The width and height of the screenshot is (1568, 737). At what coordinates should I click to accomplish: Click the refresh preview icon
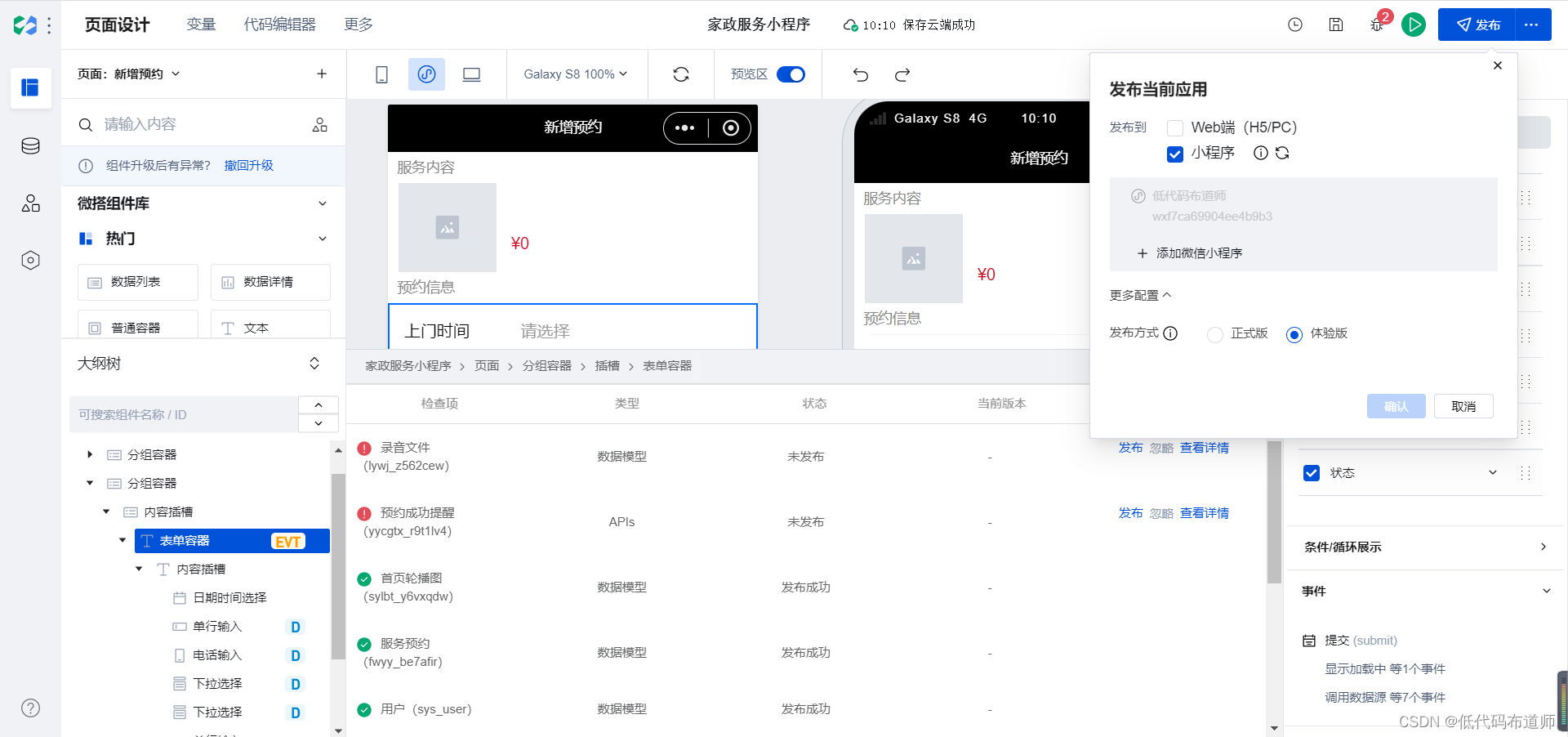pyautogui.click(x=681, y=74)
